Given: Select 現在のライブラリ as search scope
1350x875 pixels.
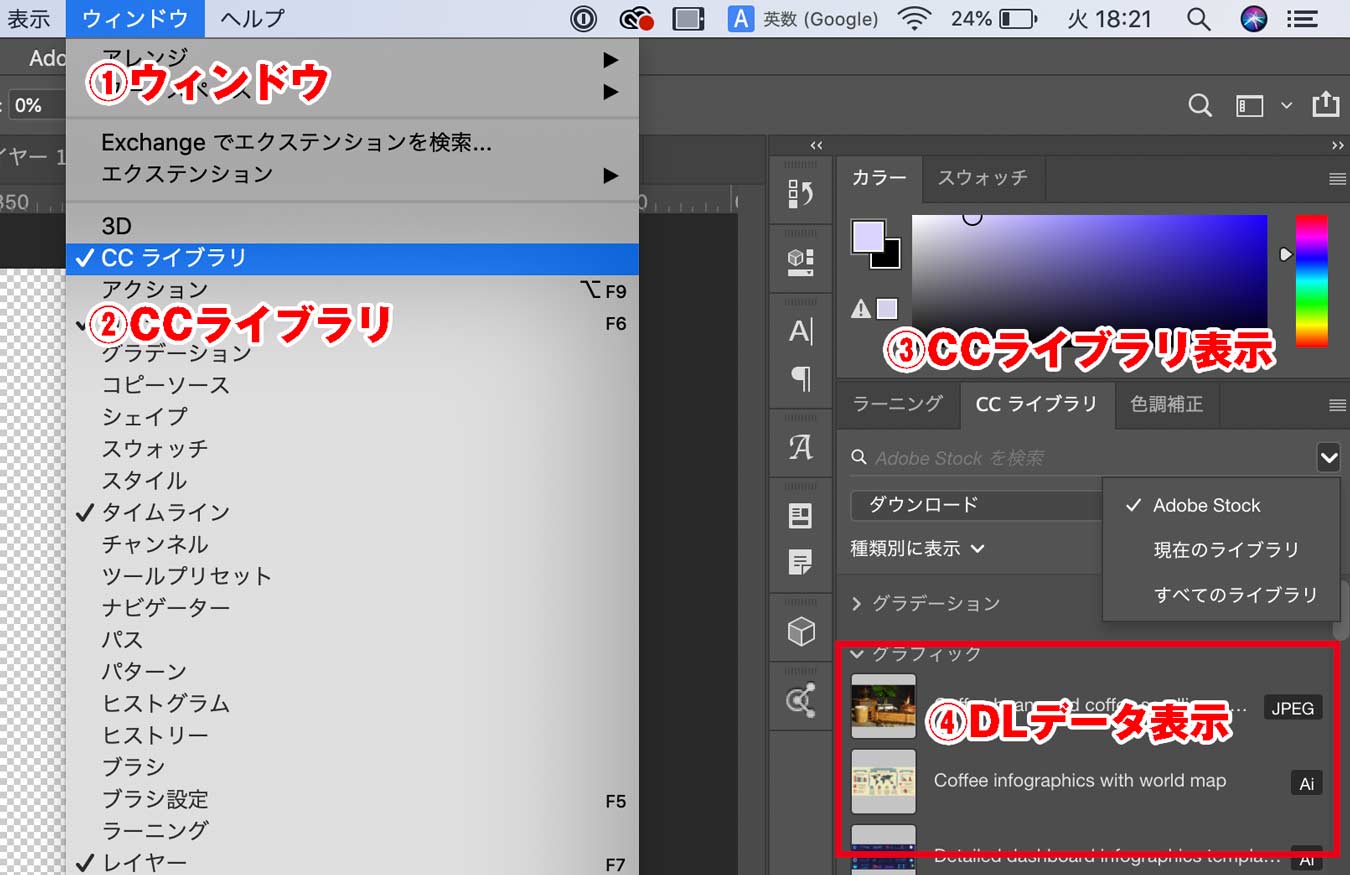Looking at the screenshot, I should click(1221, 550).
